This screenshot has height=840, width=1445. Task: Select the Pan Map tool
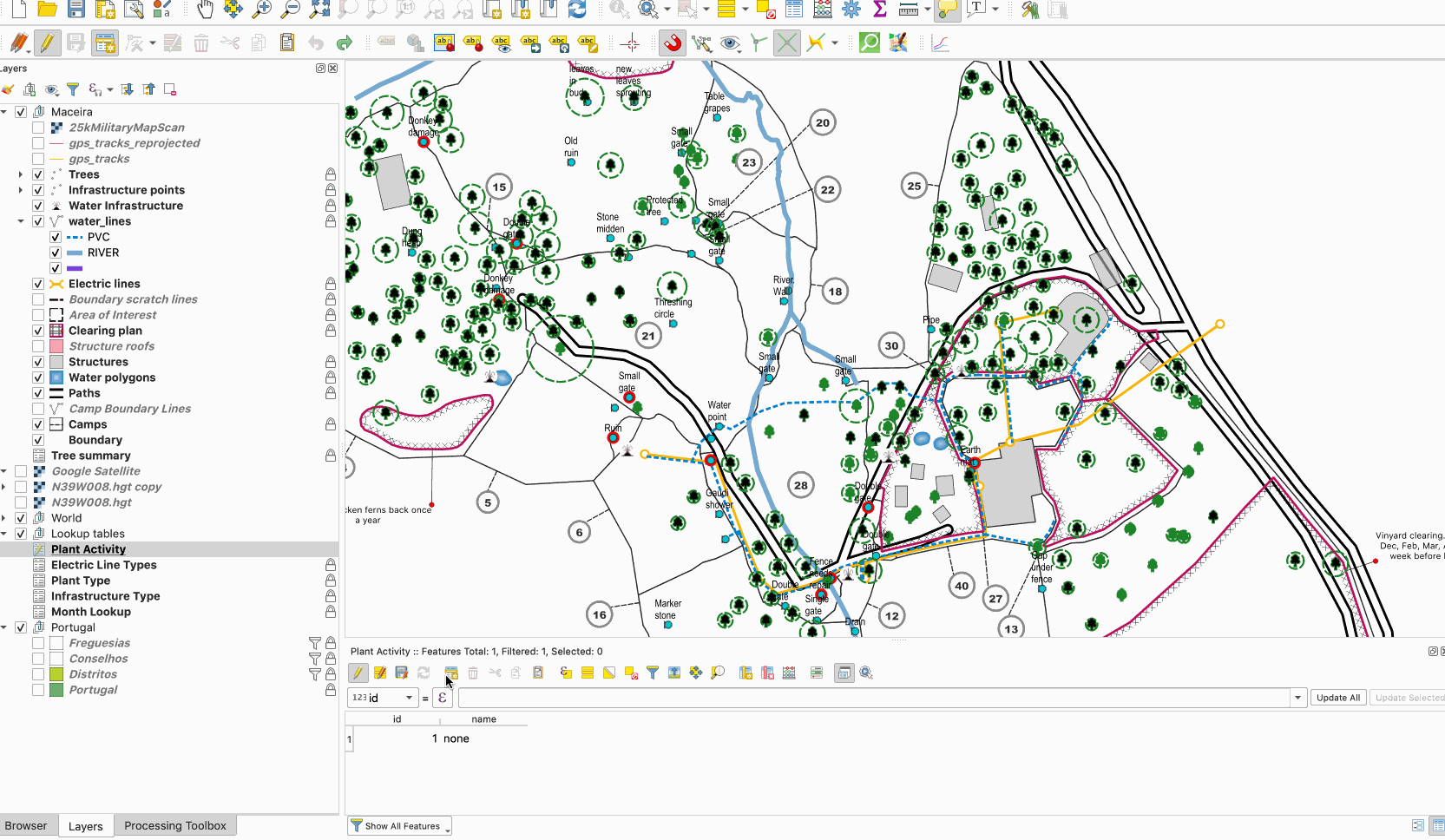[205, 10]
